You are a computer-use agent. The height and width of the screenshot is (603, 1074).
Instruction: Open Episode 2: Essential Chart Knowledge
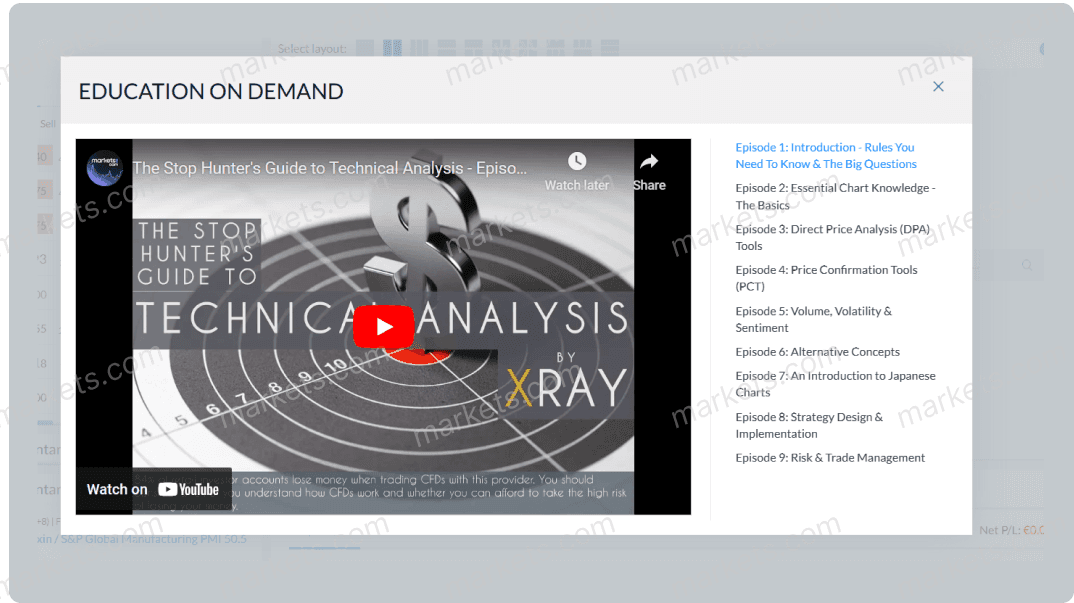pos(834,196)
